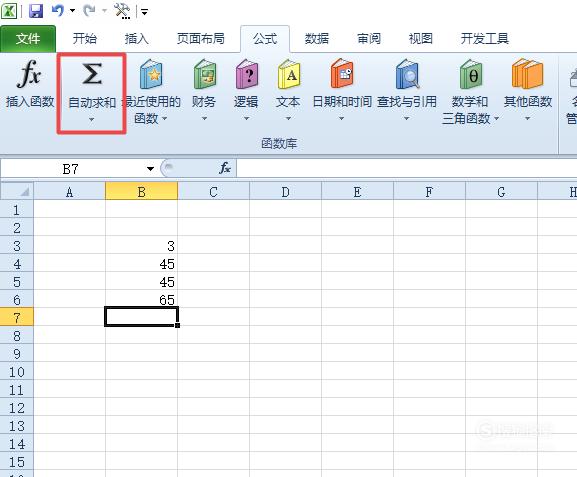Click the Name Box showing B7
The height and width of the screenshot is (477, 577).
tap(71, 169)
